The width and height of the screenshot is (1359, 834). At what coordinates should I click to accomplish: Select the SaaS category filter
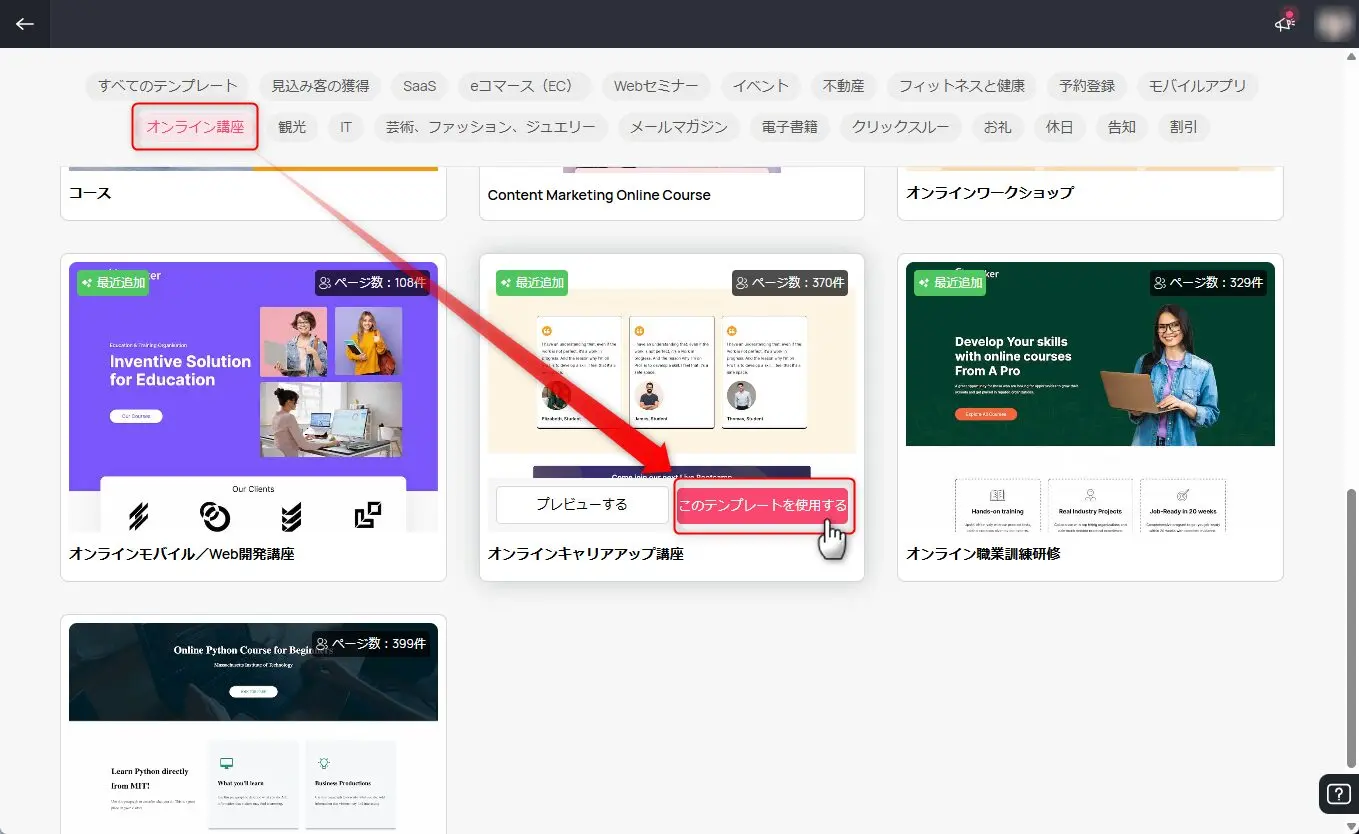tap(419, 86)
